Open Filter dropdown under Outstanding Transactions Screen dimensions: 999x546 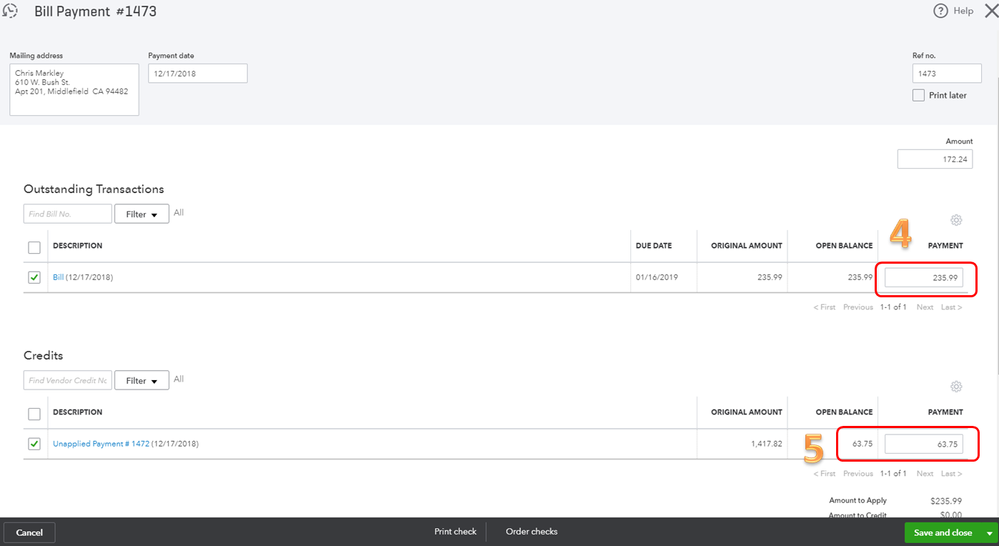click(141, 214)
